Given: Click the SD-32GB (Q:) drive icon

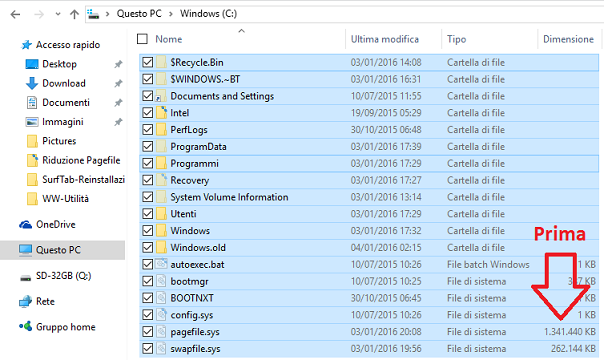Looking at the screenshot, I should [x=25, y=277].
